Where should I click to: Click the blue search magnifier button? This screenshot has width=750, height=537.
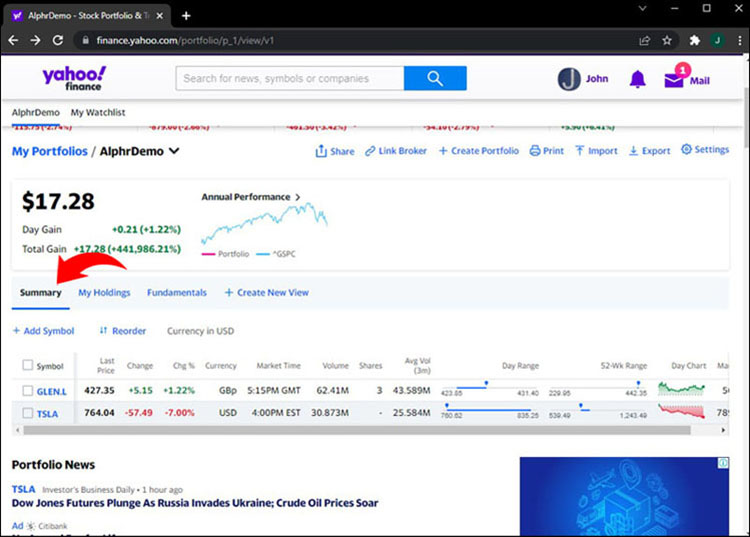435,78
